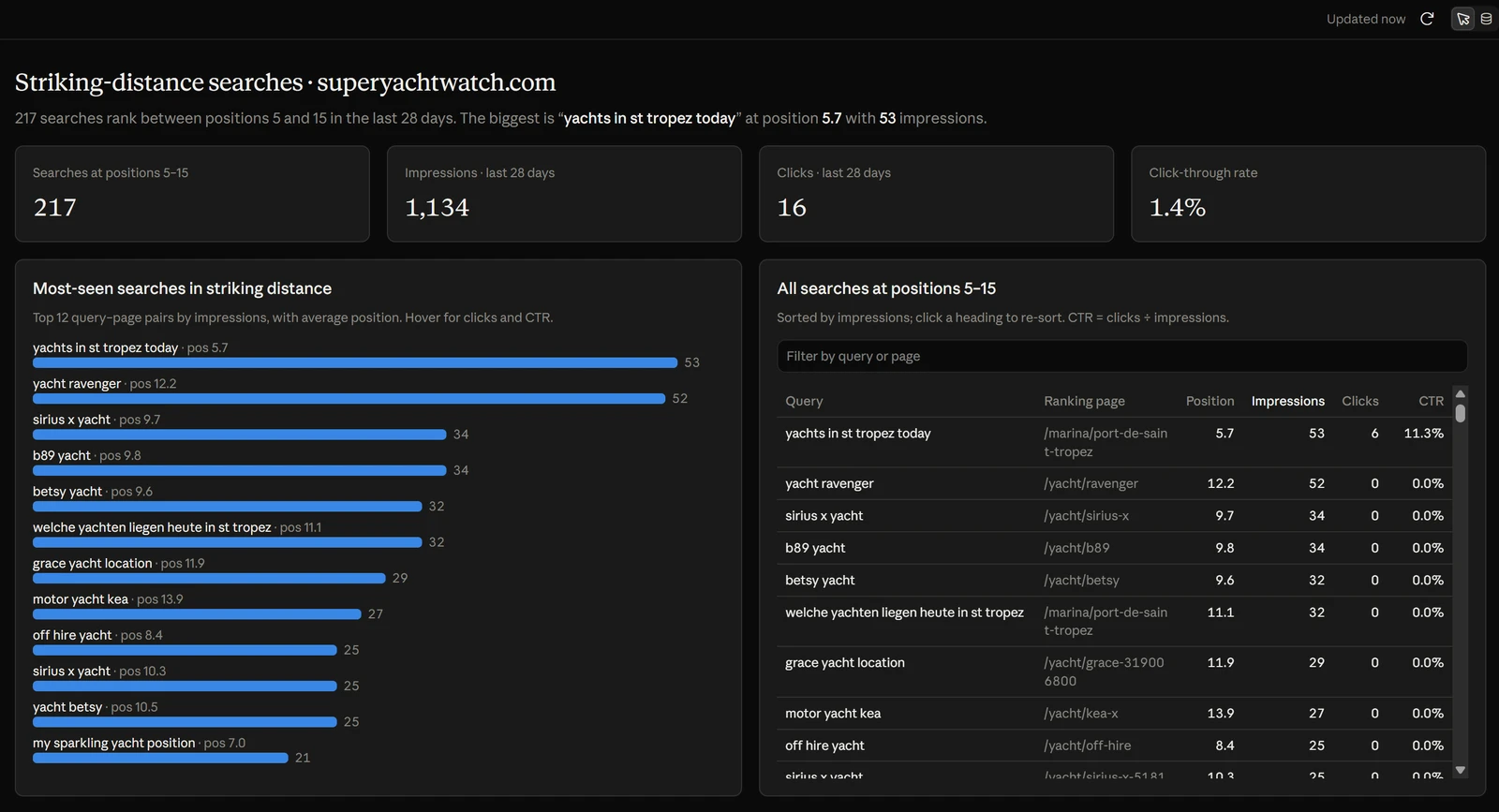1499x812 pixels.
Task: Click the '11.3%' CTR value in the table
Action: pos(1423,434)
